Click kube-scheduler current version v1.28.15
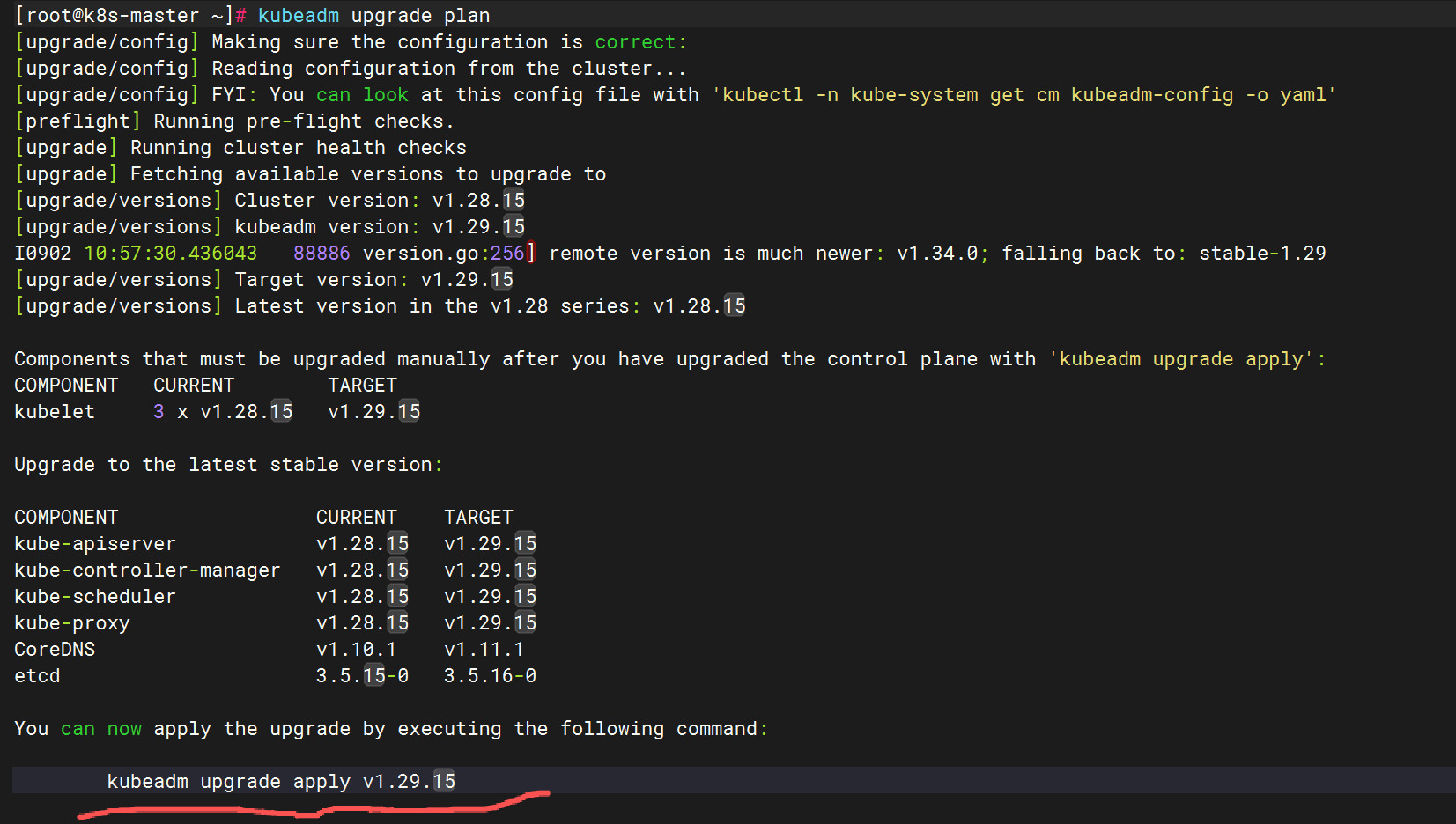The height and width of the screenshot is (824, 1456). [363, 597]
